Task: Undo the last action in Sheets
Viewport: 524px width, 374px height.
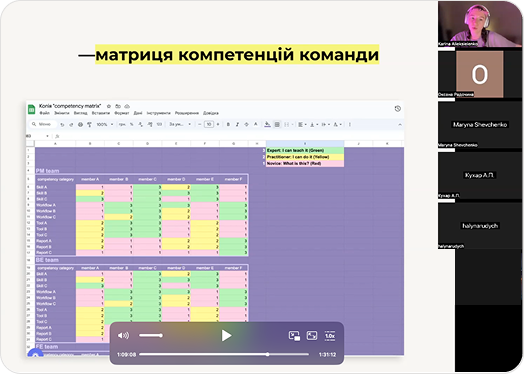Action: pos(62,124)
